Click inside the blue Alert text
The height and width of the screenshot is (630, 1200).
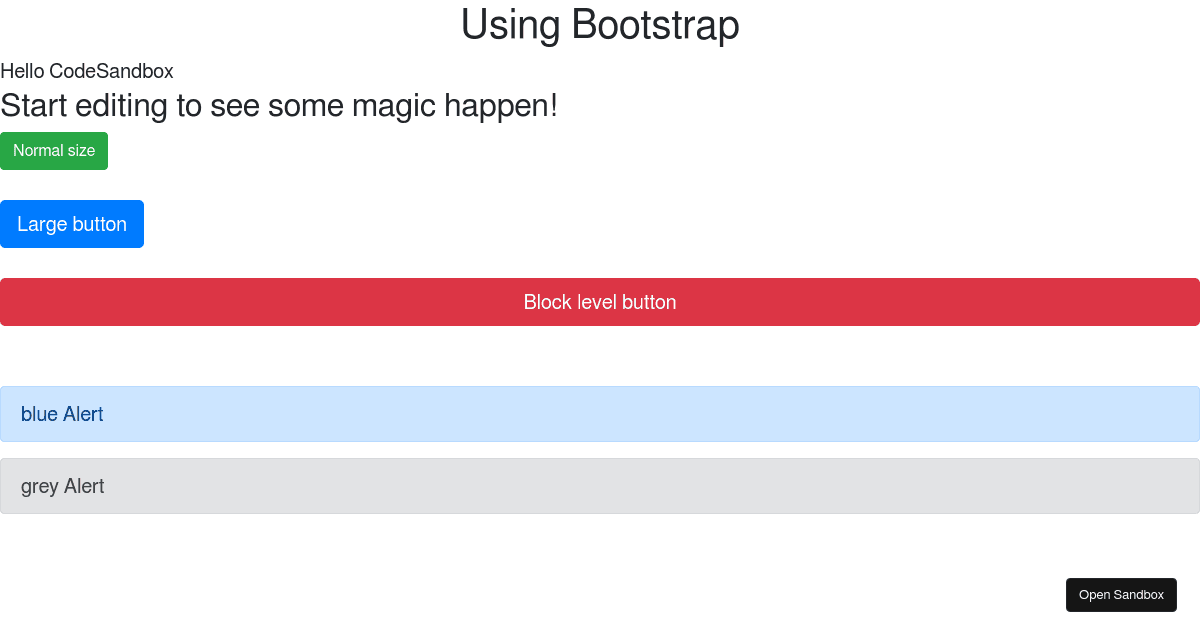(x=62, y=413)
